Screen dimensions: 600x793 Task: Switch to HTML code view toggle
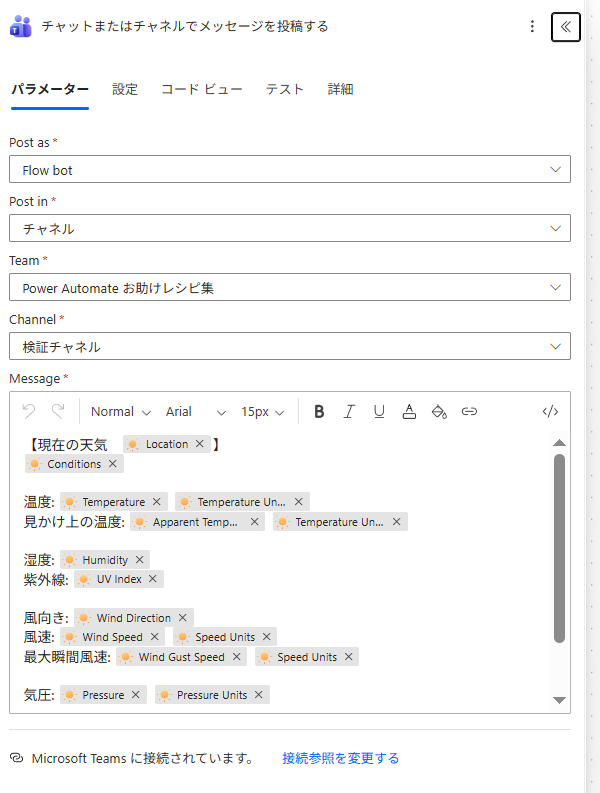549,411
